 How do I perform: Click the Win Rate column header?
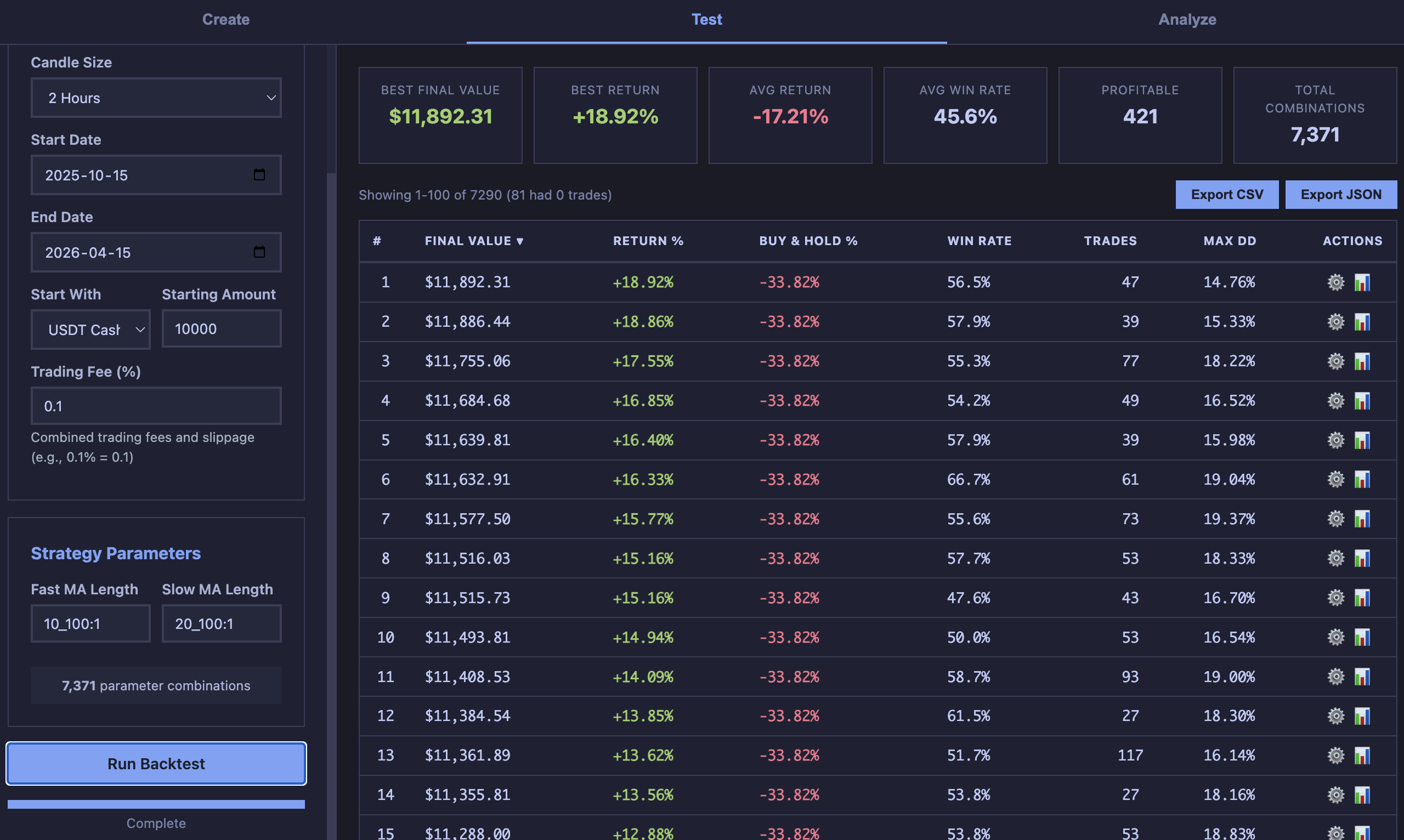coord(979,241)
